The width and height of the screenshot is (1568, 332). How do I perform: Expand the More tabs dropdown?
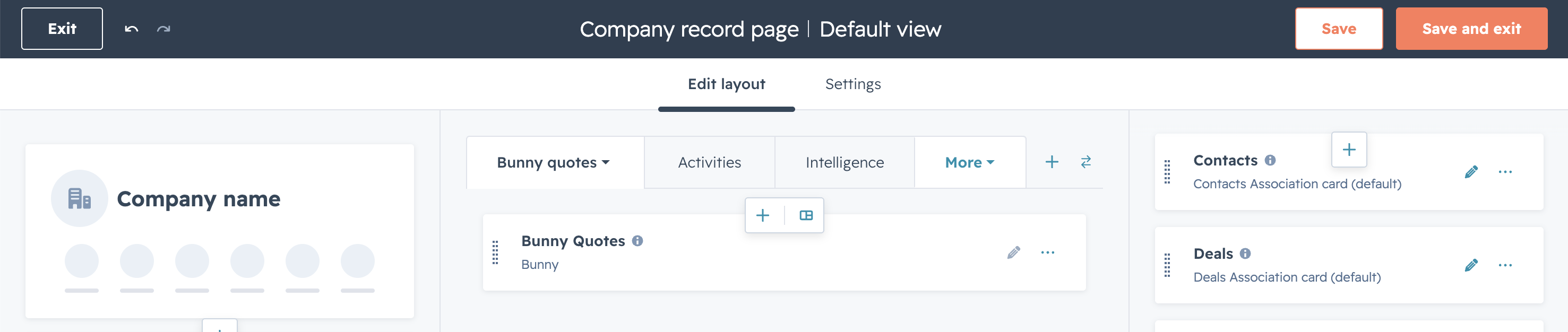970,162
